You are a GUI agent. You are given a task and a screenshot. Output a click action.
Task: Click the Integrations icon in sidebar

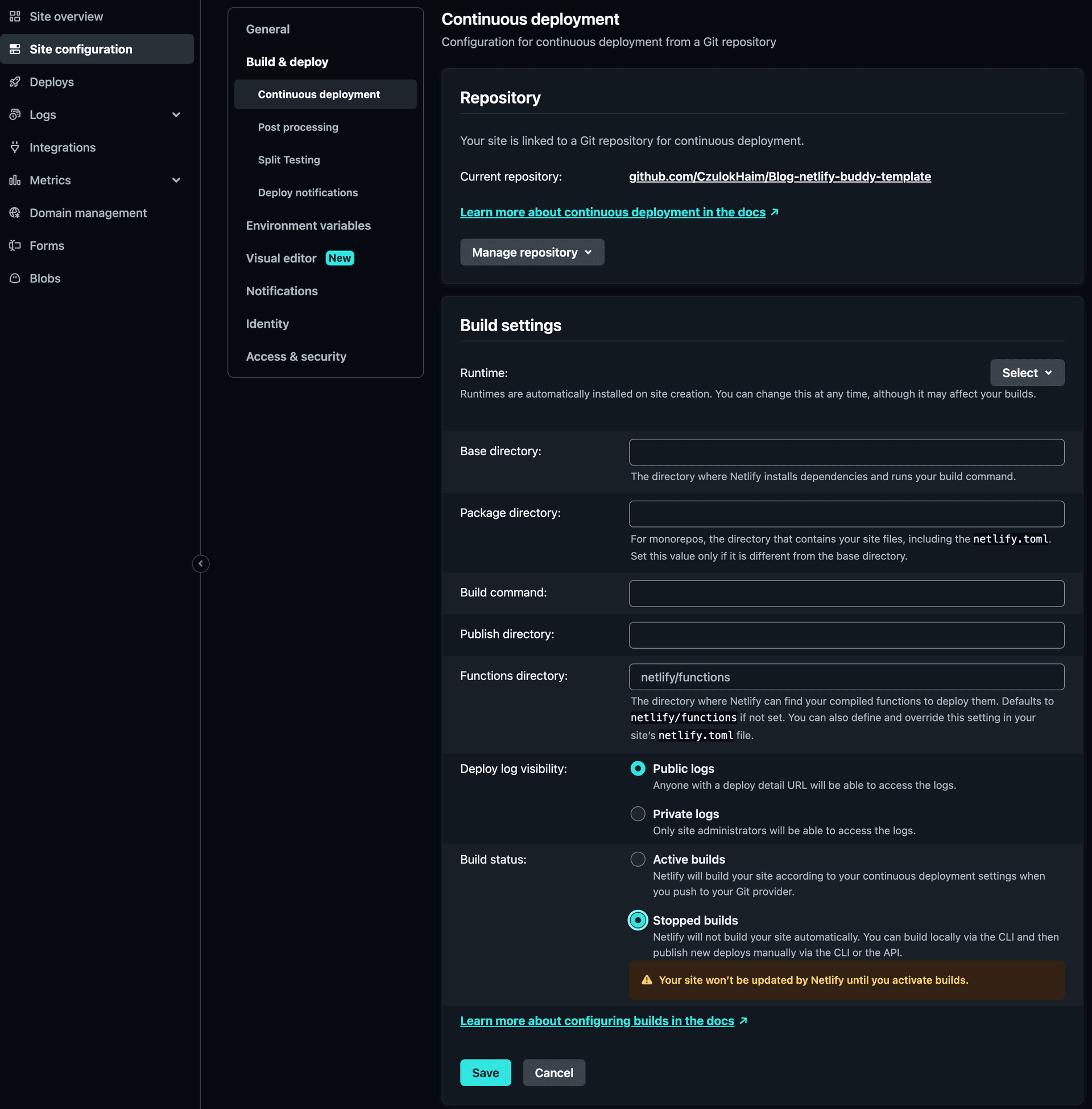click(x=15, y=147)
